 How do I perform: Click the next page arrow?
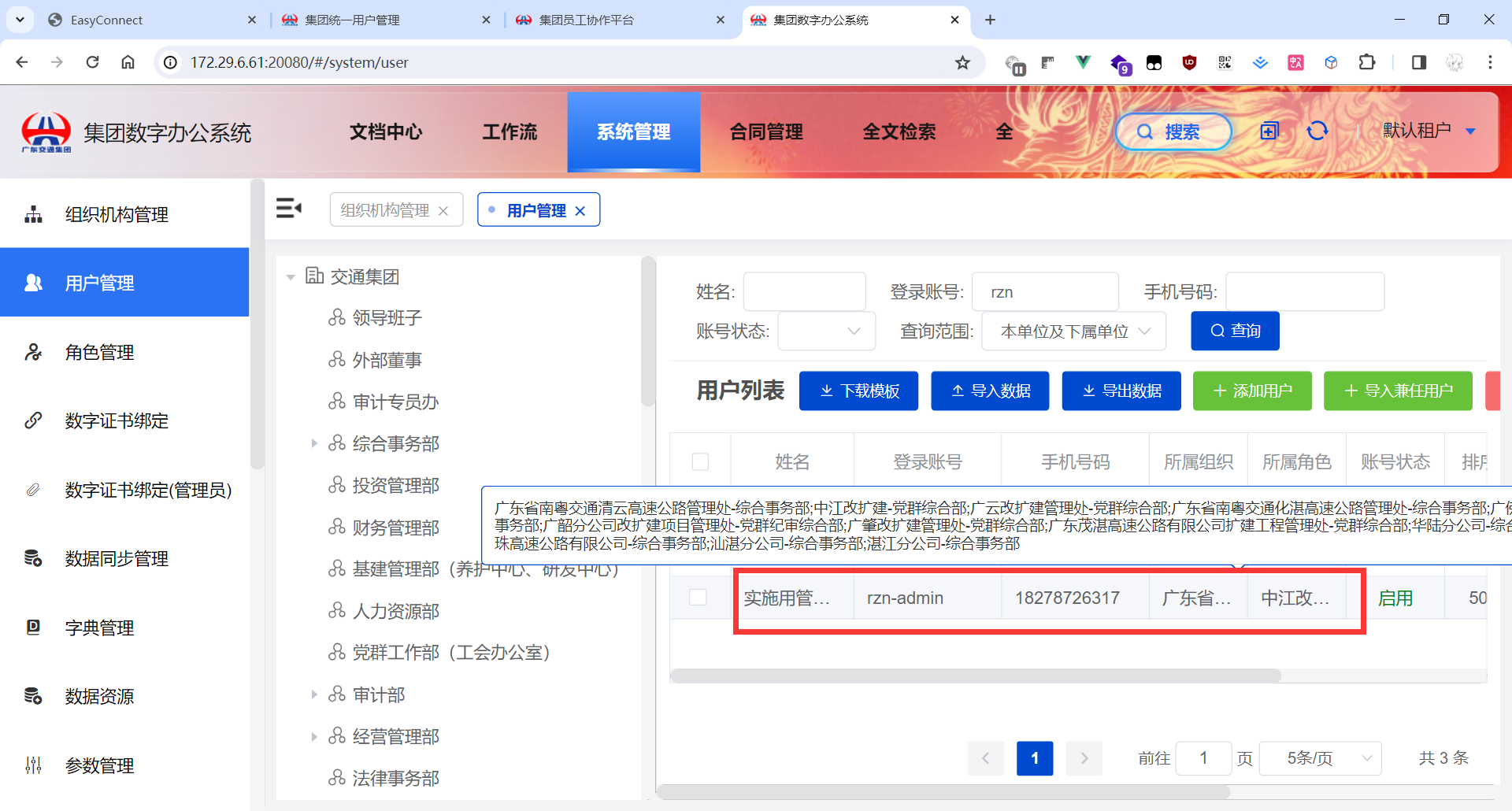[x=1084, y=758]
